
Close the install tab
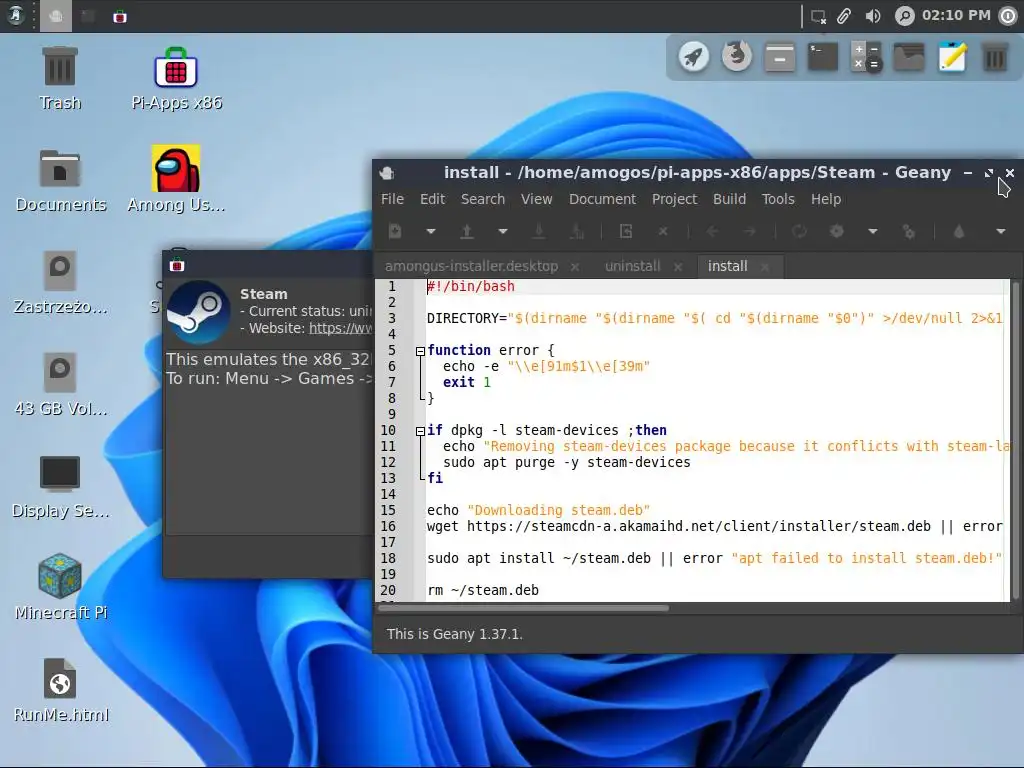coord(765,267)
